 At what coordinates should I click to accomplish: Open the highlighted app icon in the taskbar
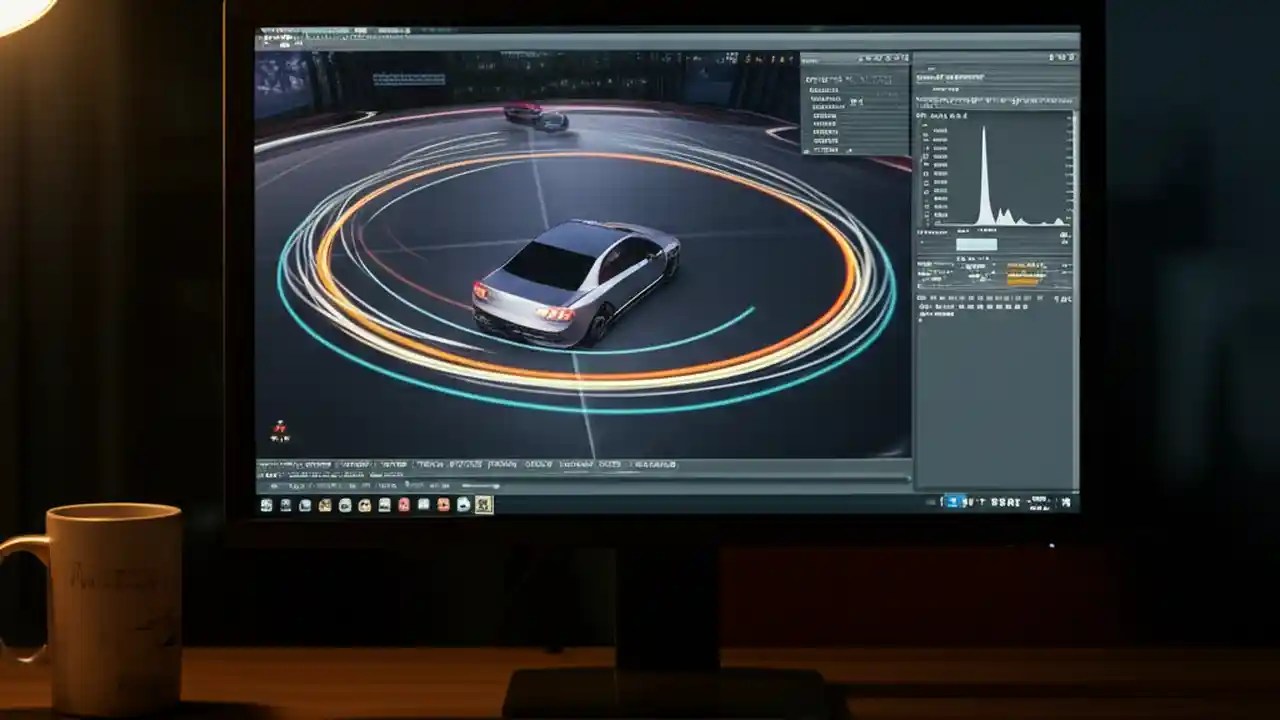482,505
